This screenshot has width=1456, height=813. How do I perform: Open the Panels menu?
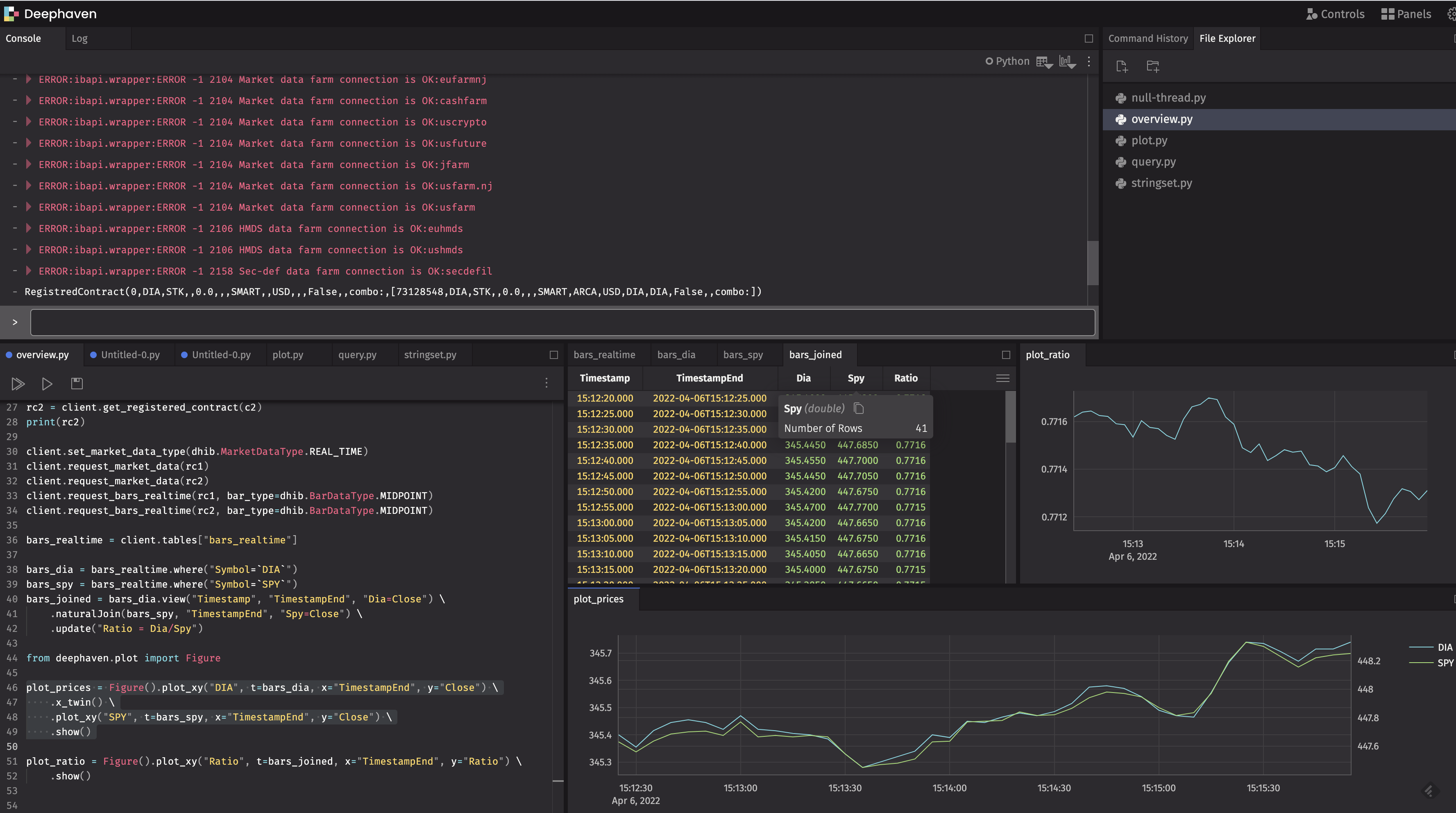coord(1406,14)
